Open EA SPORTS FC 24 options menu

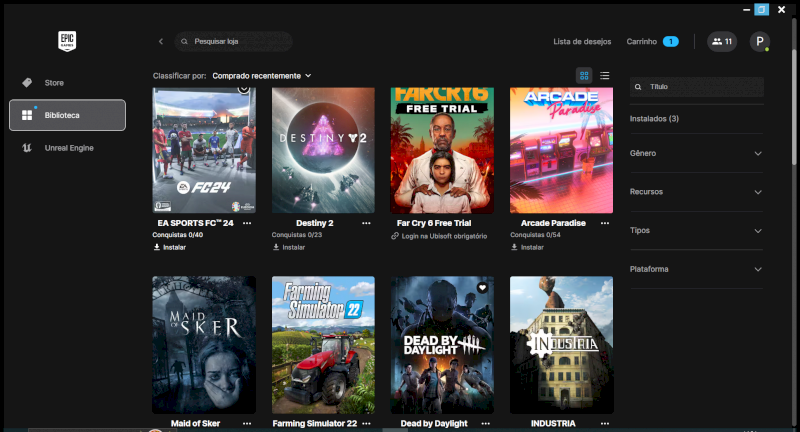(247, 223)
